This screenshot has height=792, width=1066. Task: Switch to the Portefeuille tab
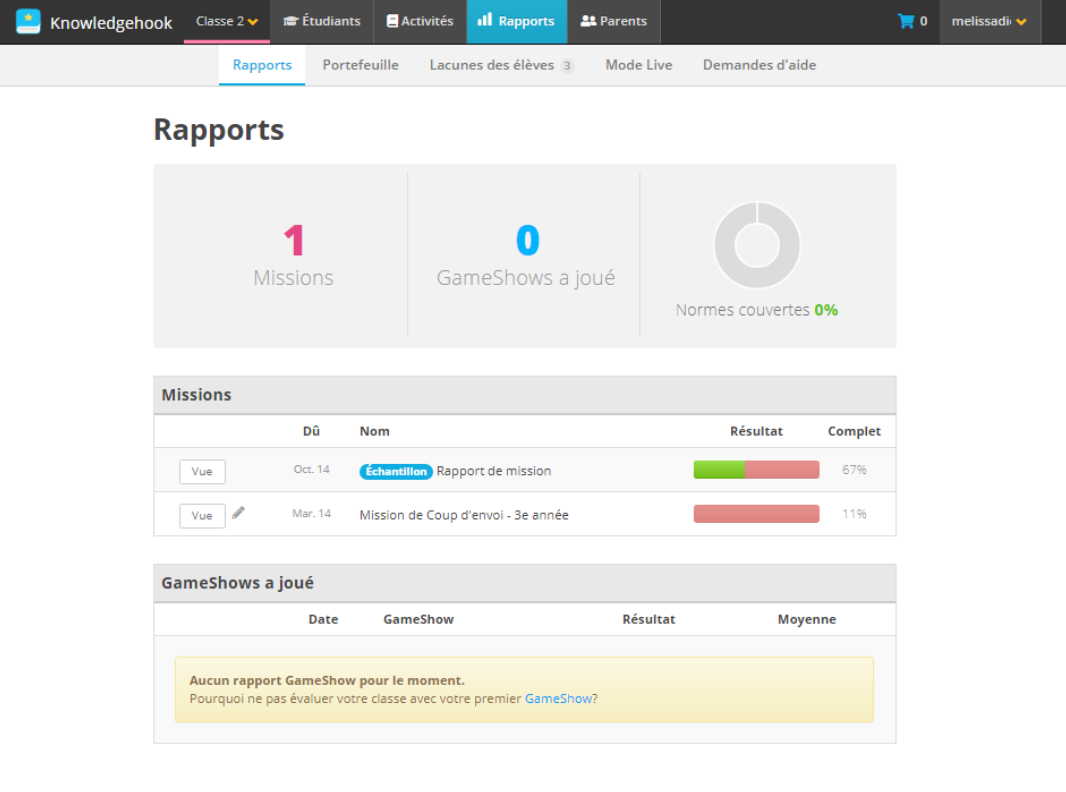[360, 65]
